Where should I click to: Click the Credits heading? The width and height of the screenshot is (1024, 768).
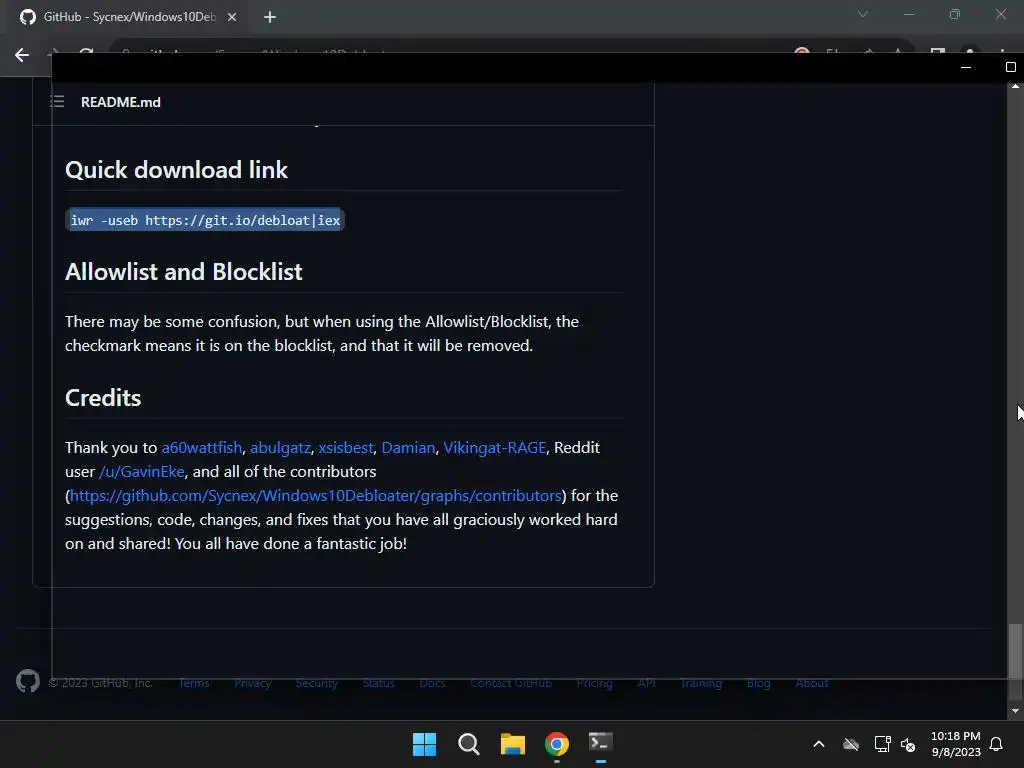tap(103, 398)
